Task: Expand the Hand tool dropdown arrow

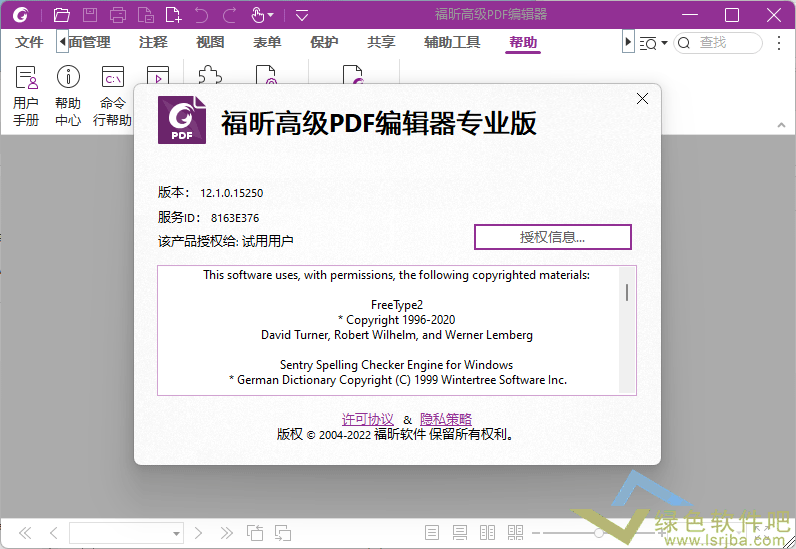Action: (x=271, y=16)
